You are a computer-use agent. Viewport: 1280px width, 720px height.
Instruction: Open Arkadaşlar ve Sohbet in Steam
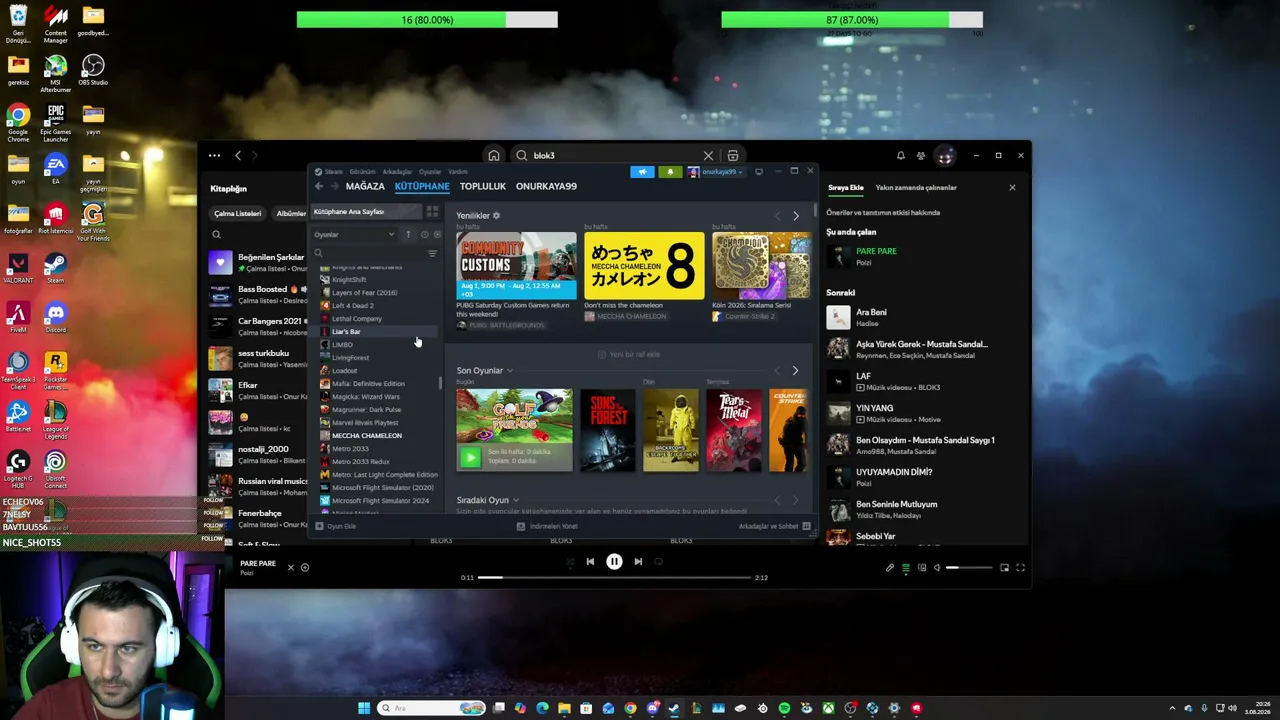pyautogui.click(x=774, y=526)
